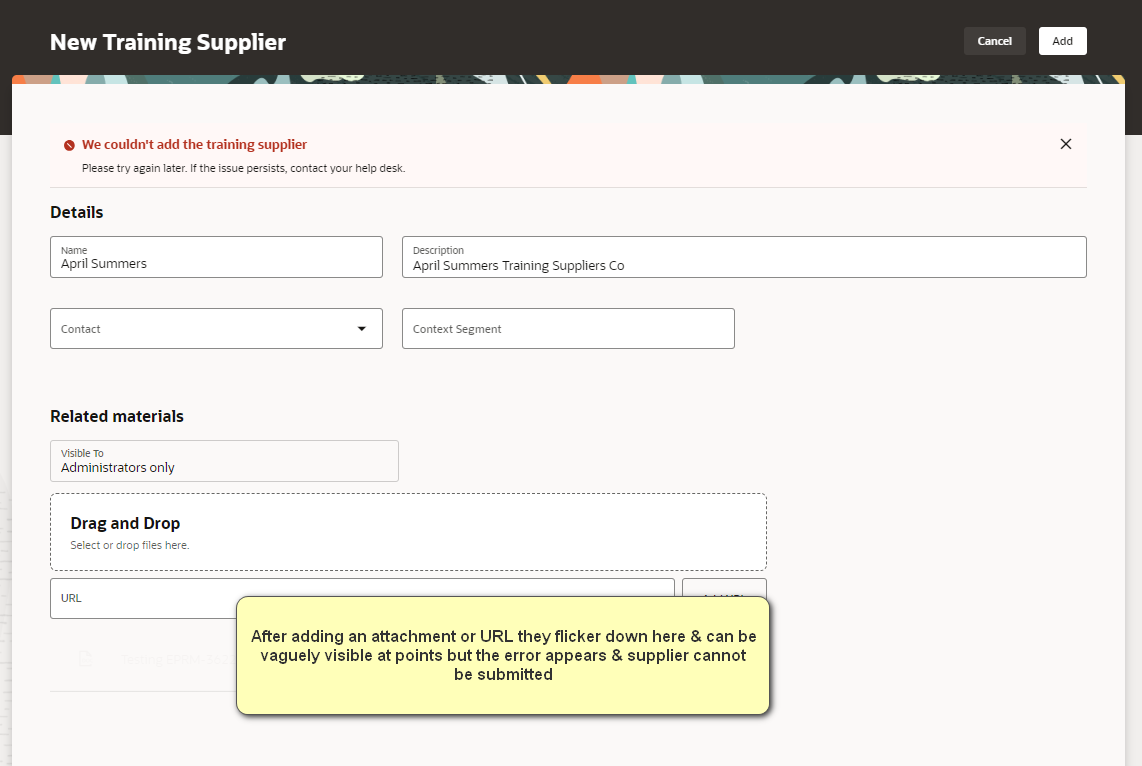This screenshot has width=1142, height=766.
Task: Click the 'New Training Supplier' page title
Action: (x=168, y=42)
